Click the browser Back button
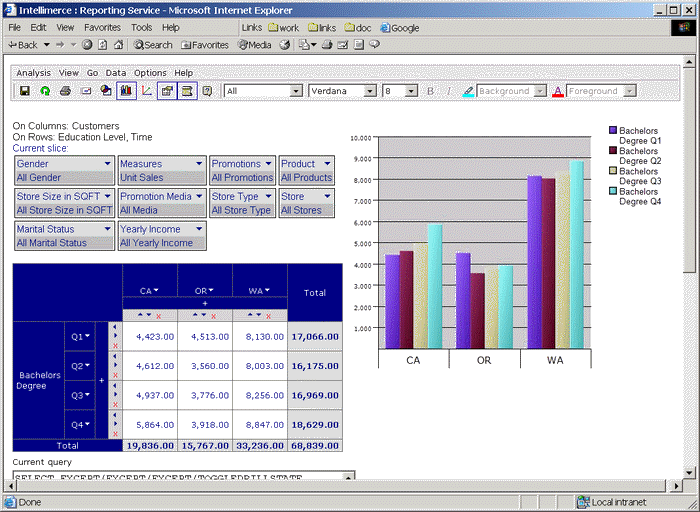 click(x=24, y=45)
